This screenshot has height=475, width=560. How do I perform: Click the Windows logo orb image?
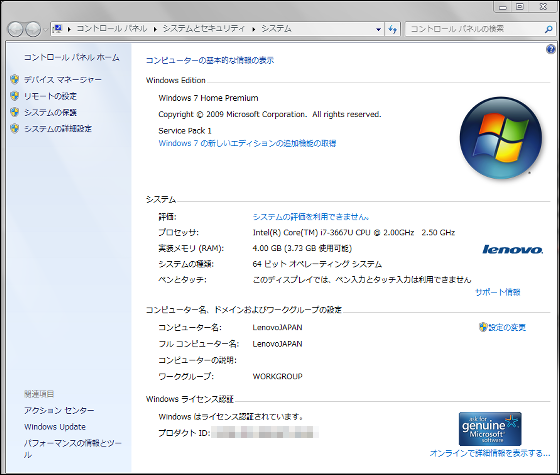tap(501, 138)
